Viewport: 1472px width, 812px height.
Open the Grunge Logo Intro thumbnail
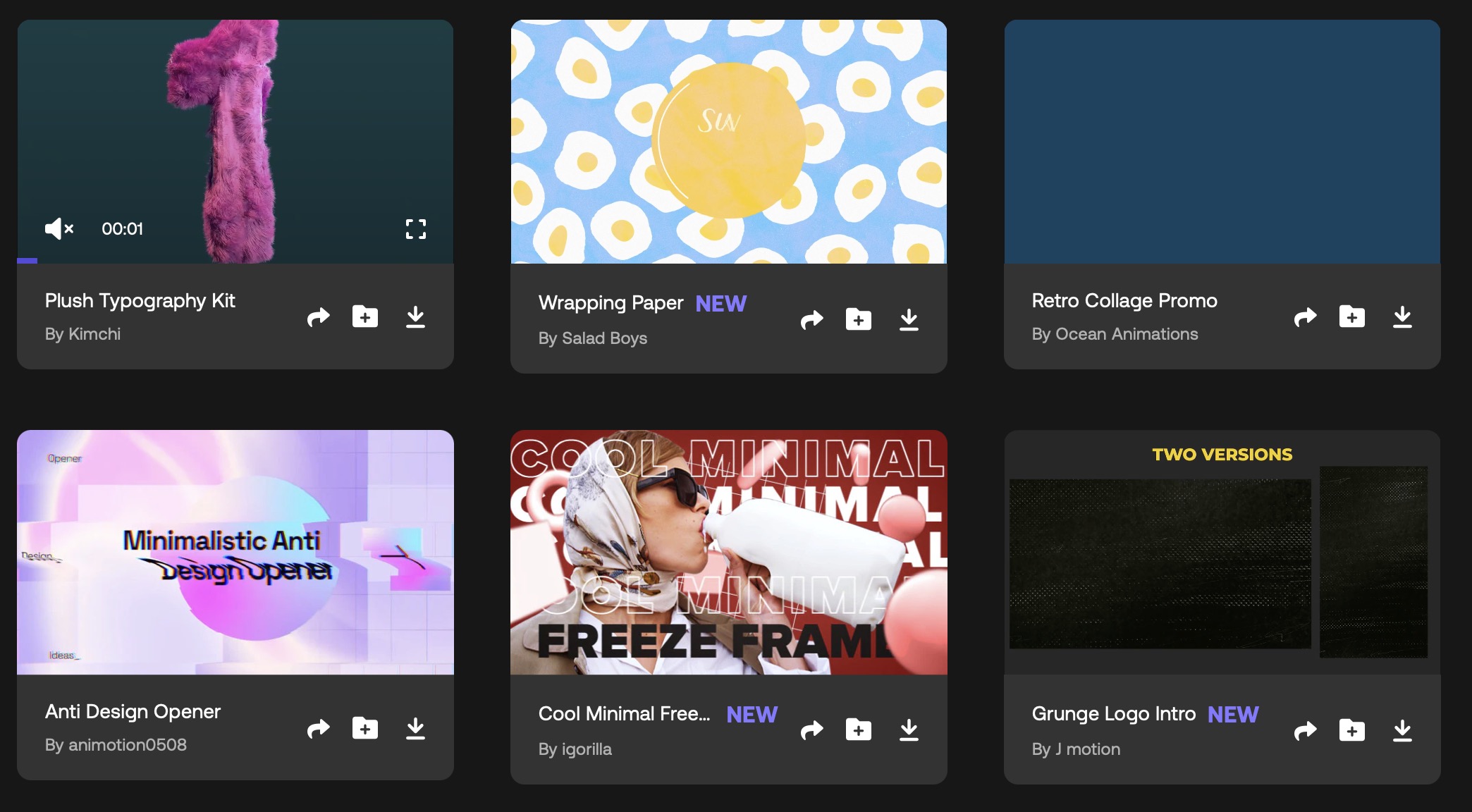pos(1222,552)
